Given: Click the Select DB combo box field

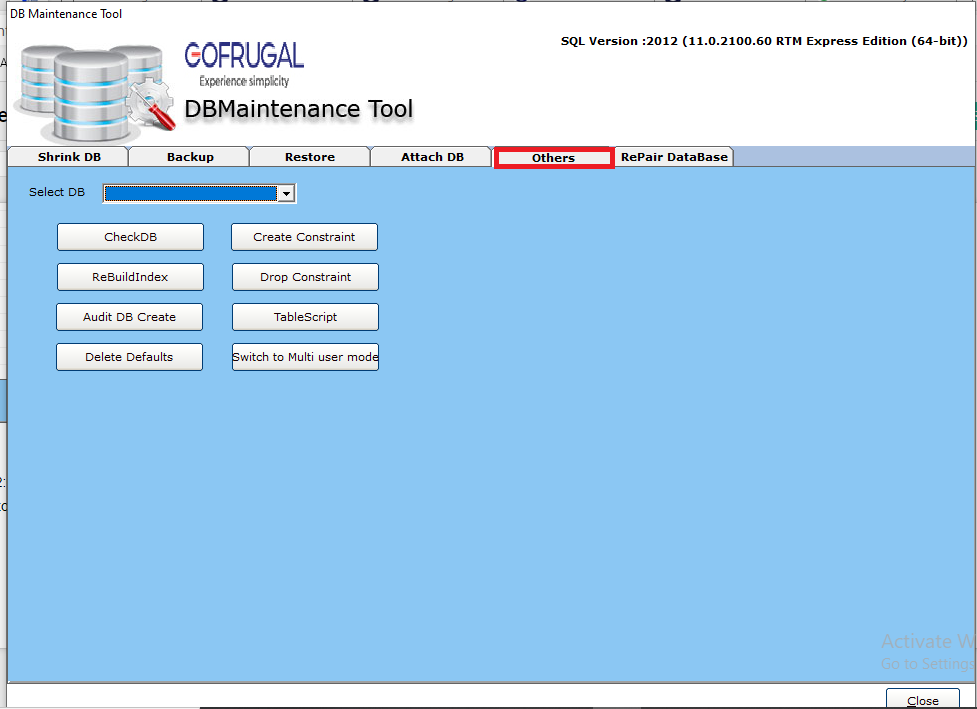Looking at the screenshot, I should tap(199, 194).
